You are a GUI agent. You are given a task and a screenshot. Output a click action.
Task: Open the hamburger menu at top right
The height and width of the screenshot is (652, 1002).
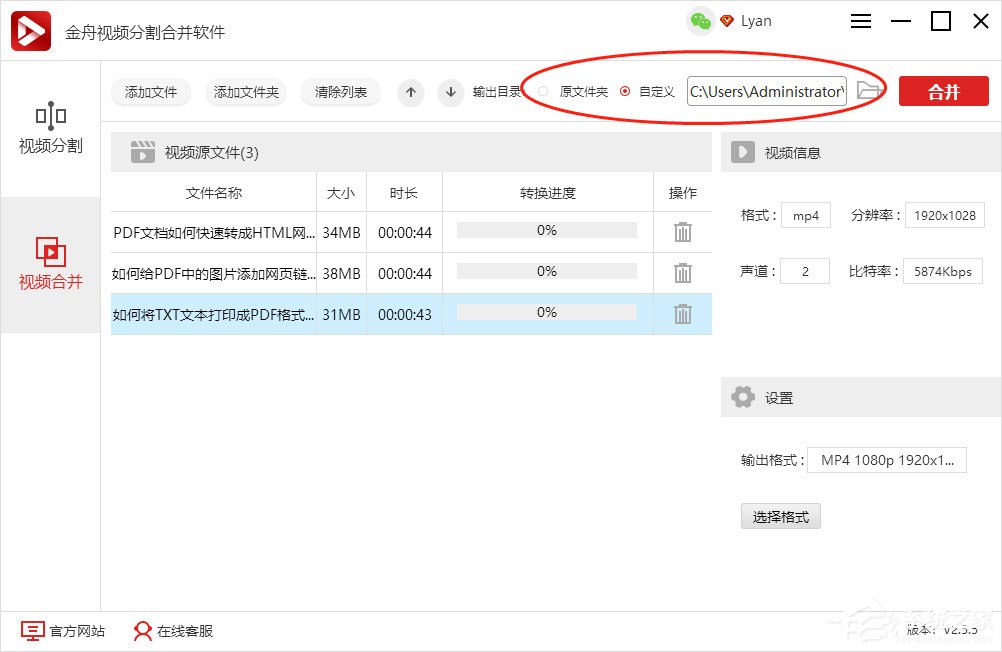[x=860, y=20]
